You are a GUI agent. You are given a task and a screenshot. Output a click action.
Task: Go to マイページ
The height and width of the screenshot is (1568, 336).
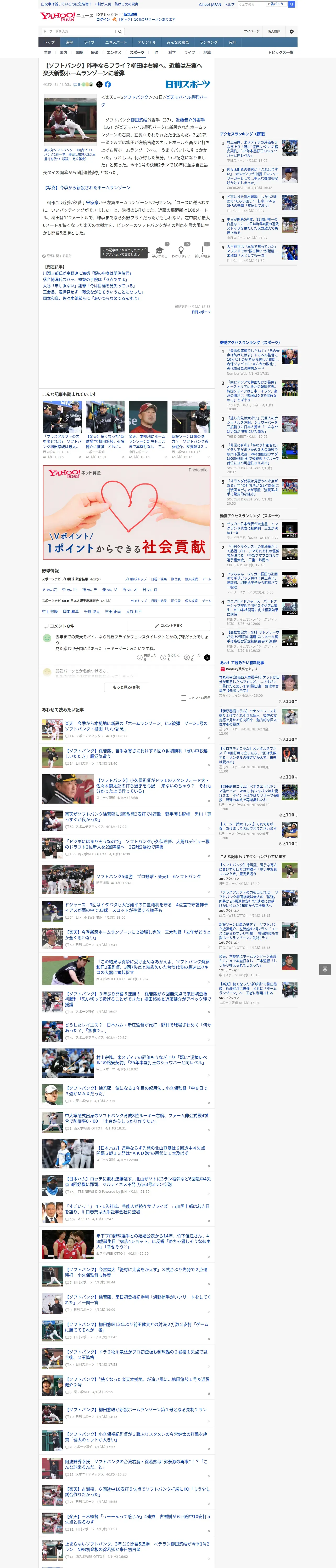[252, 31]
